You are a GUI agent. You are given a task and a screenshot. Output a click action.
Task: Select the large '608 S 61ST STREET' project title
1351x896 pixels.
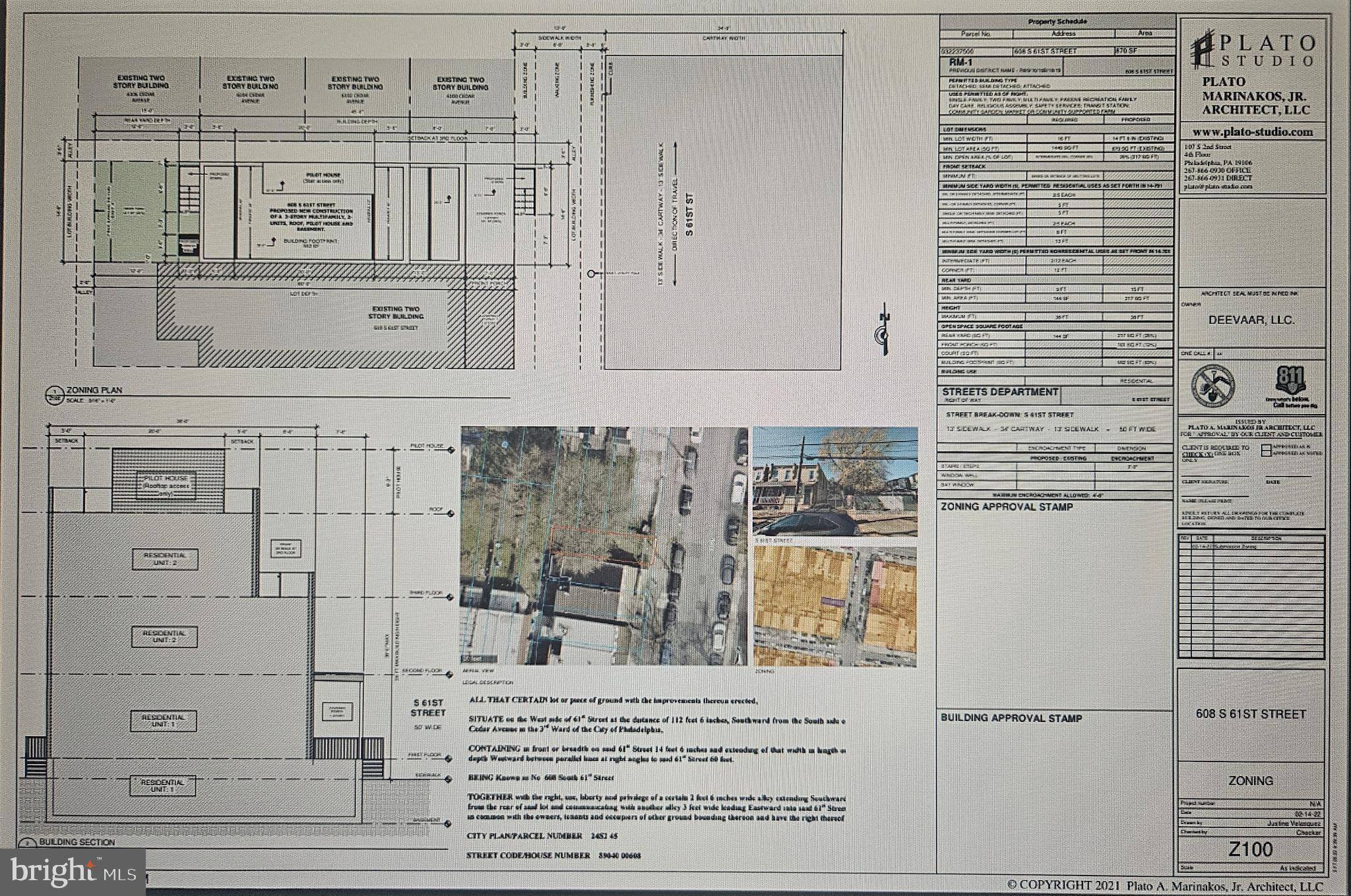click(1251, 714)
